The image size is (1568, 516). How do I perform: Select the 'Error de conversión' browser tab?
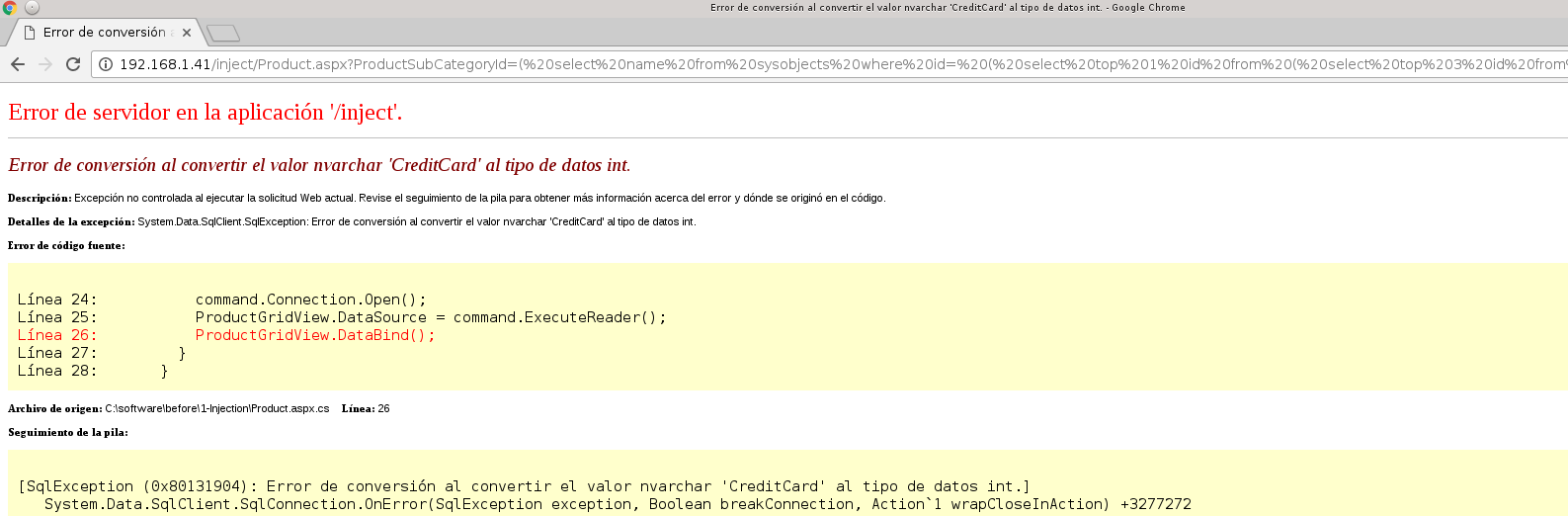coord(107,33)
